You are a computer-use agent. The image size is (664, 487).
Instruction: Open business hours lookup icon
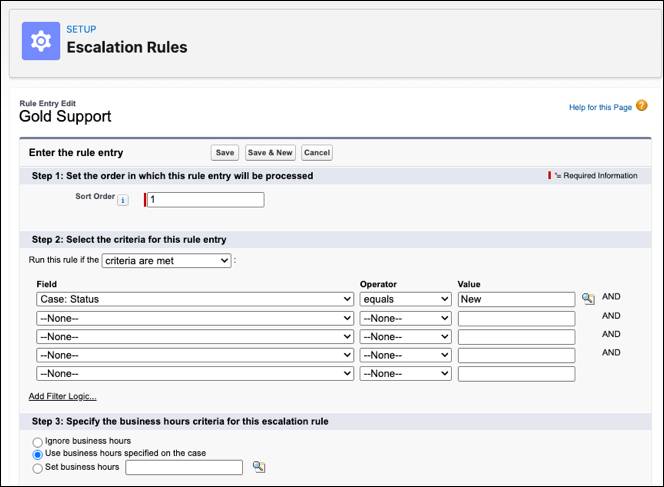259,467
